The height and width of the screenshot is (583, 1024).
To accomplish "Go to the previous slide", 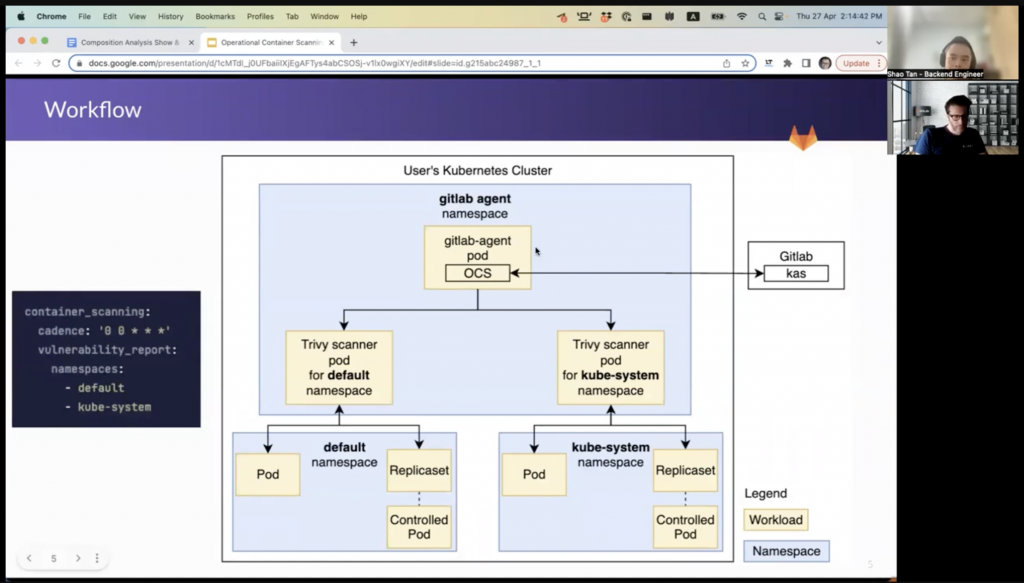I will point(29,558).
